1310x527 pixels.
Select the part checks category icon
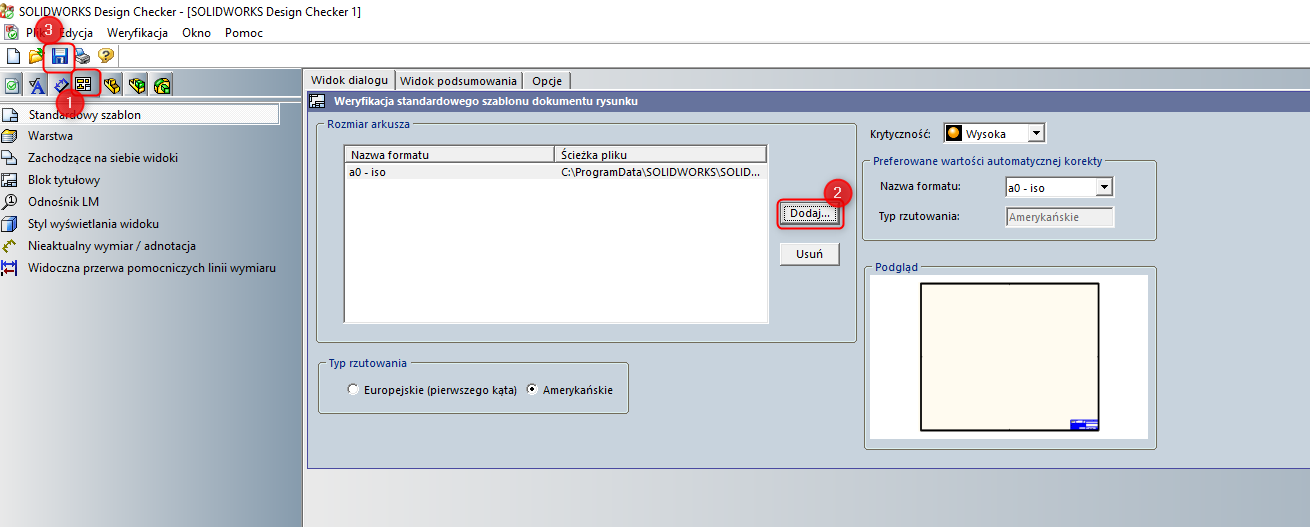(x=112, y=86)
